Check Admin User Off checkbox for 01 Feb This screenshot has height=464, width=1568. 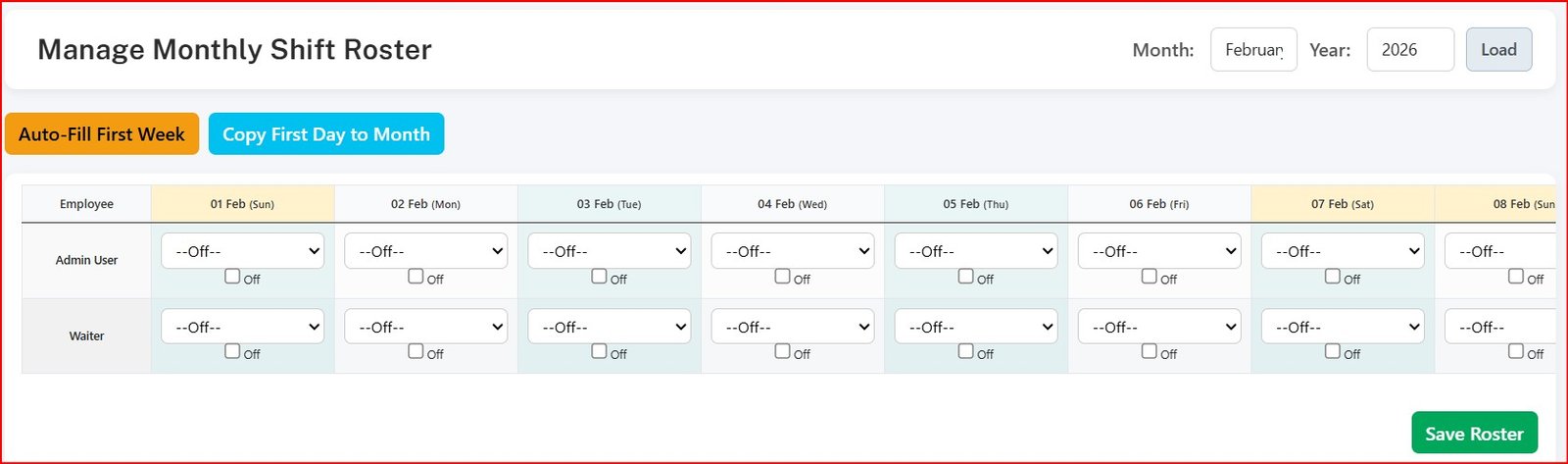tap(232, 277)
